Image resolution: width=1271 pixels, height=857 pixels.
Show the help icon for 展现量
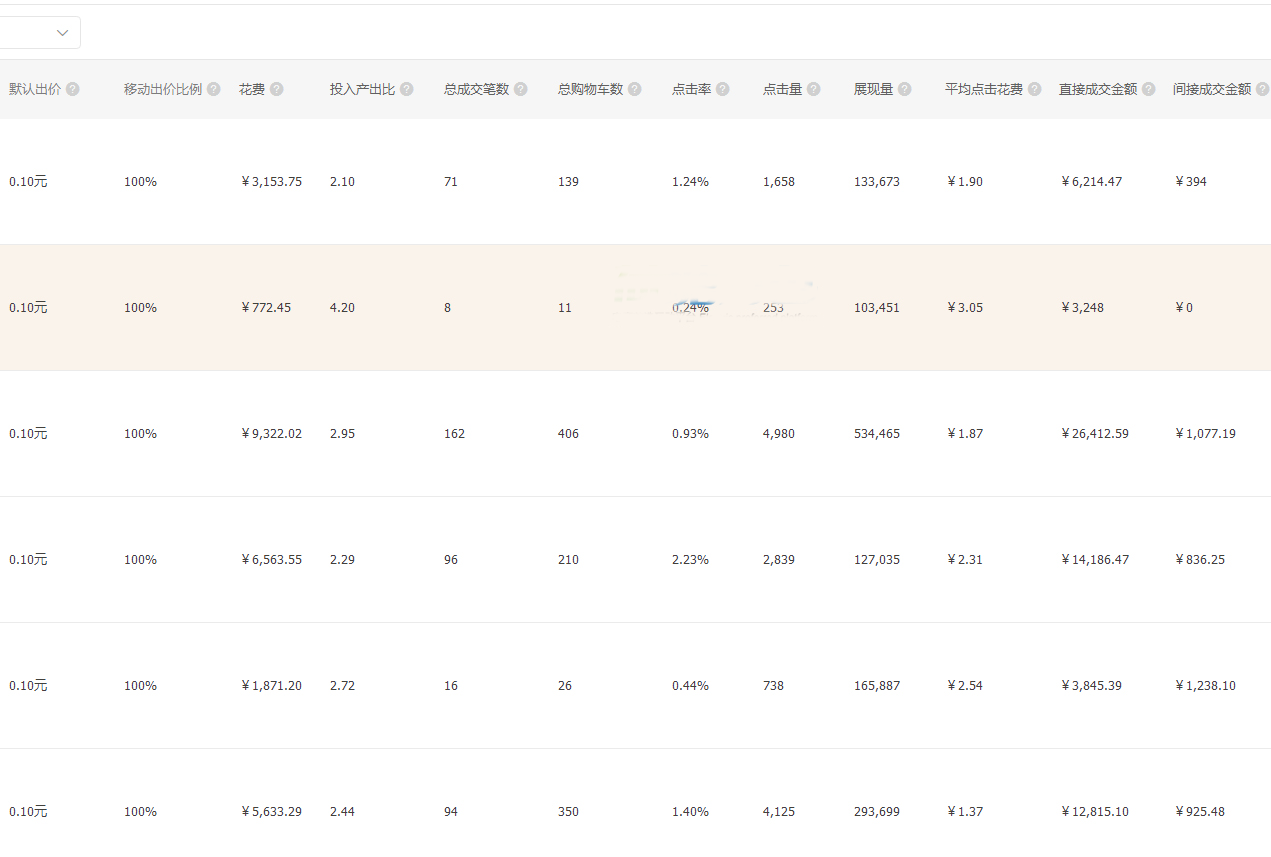pyautogui.click(x=905, y=89)
